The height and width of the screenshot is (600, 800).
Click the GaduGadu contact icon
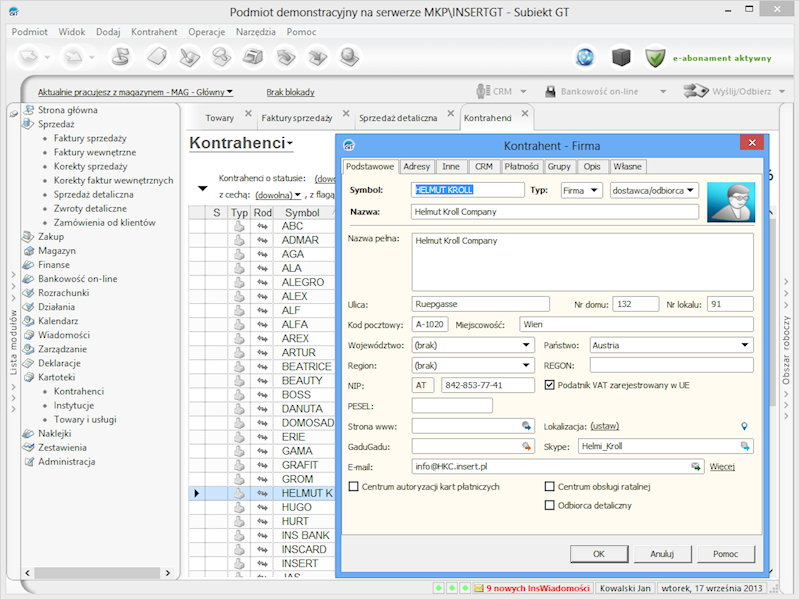point(526,446)
